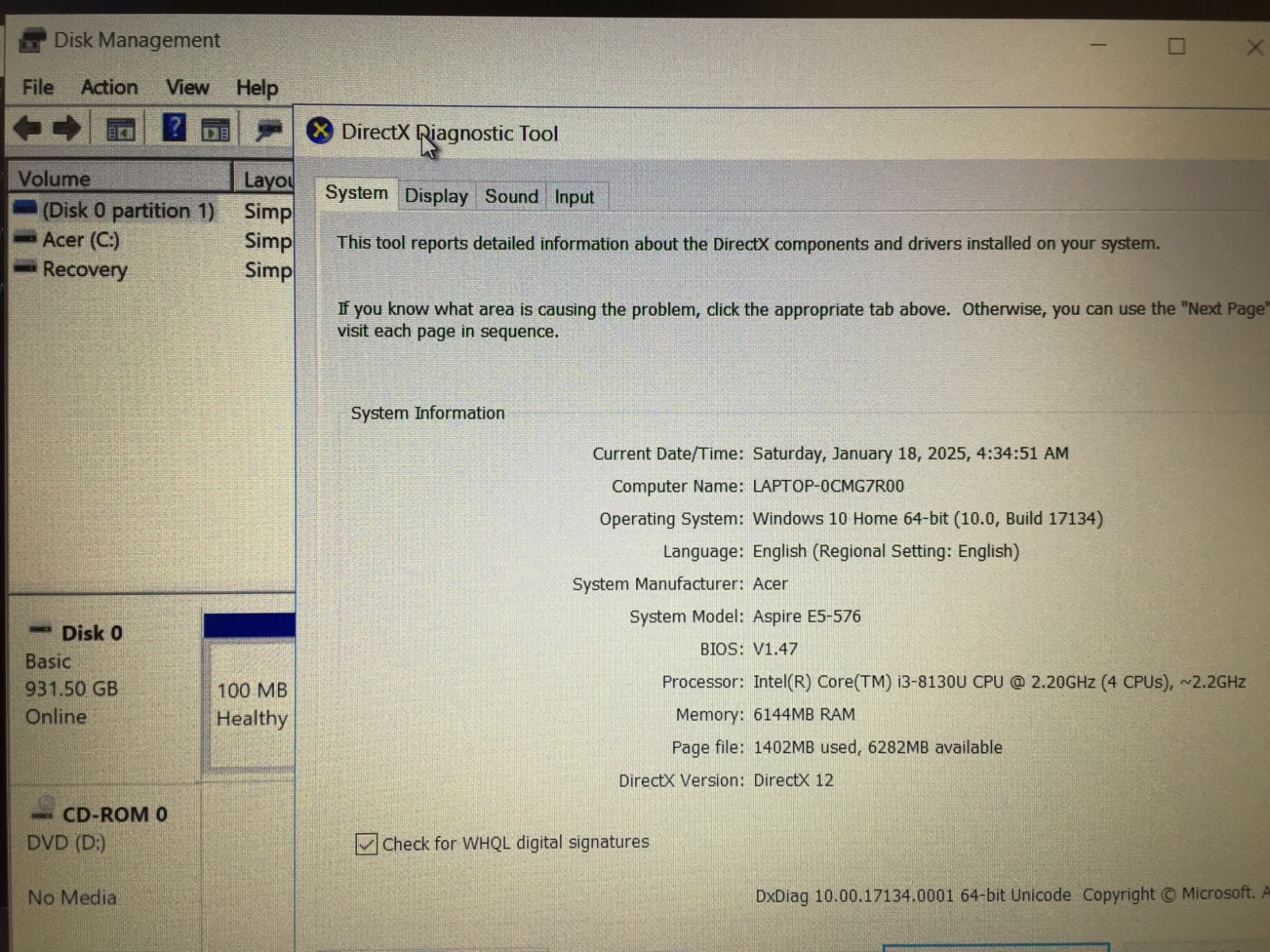The image size is (1270, 952).
Task: Click the Processor value Intel Core i3-8130U
Action: (x=999, y=681)
